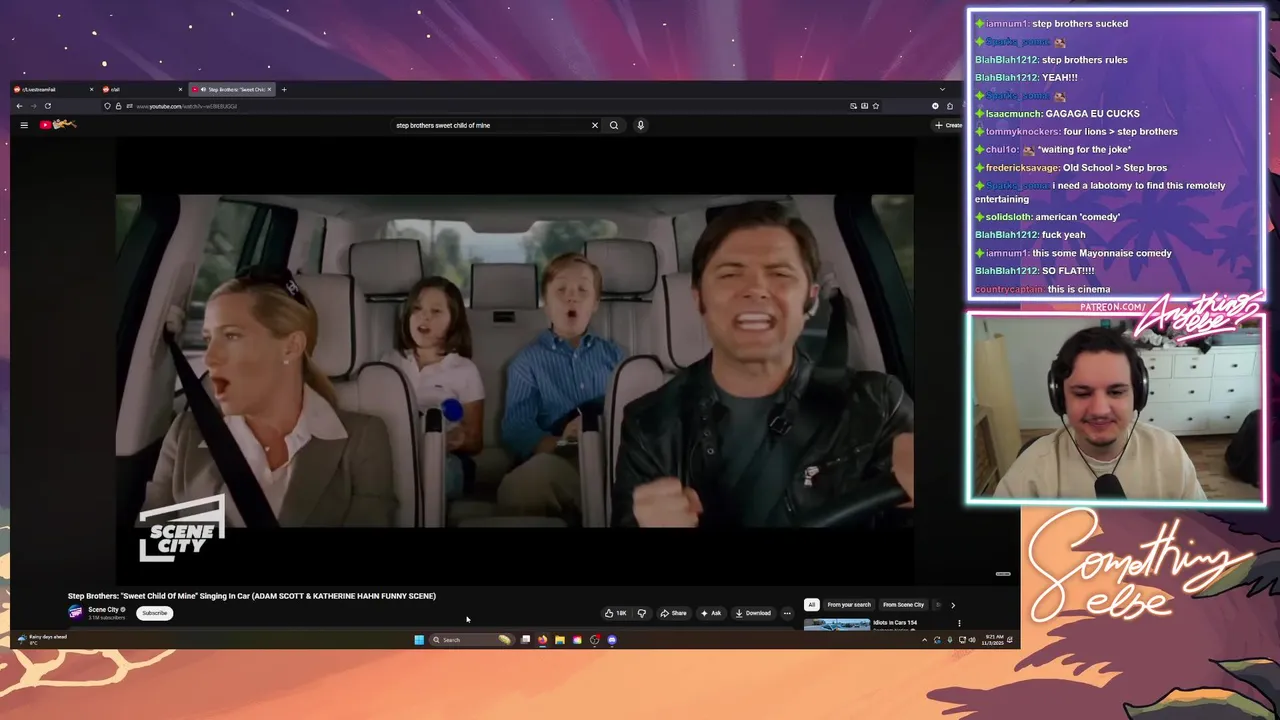Reload the page with the refresh icon

click(47, 106)
